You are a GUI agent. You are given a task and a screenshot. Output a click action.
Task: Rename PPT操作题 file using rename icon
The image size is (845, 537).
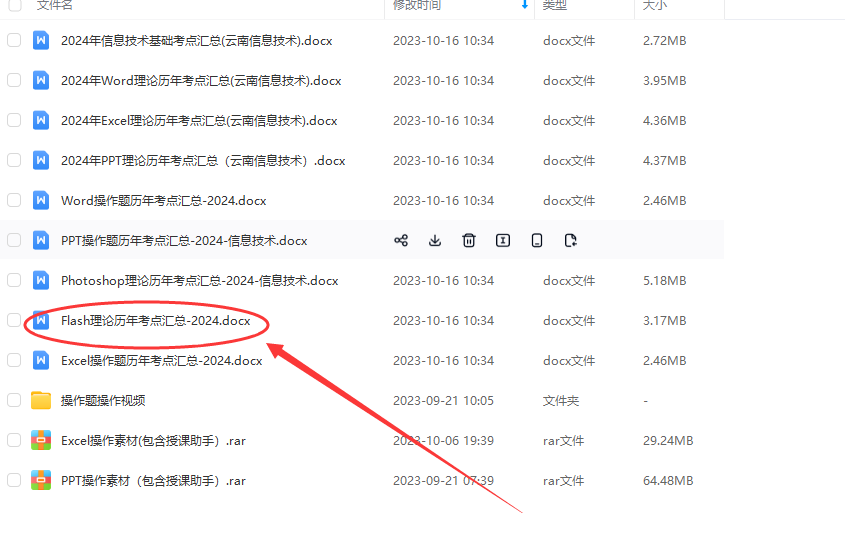click(x=503, y=240)
